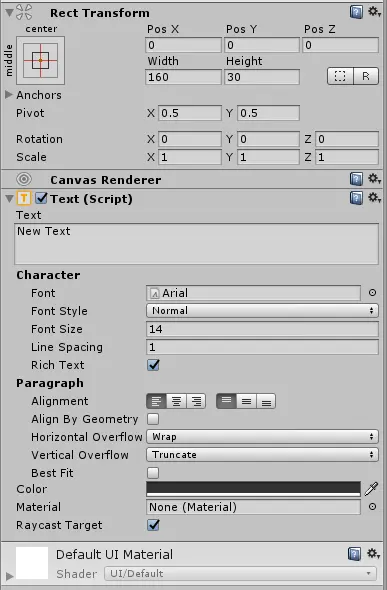Enable the Best Fit checkbox
Screen dimensions: 387x590
tap(153, 473)
